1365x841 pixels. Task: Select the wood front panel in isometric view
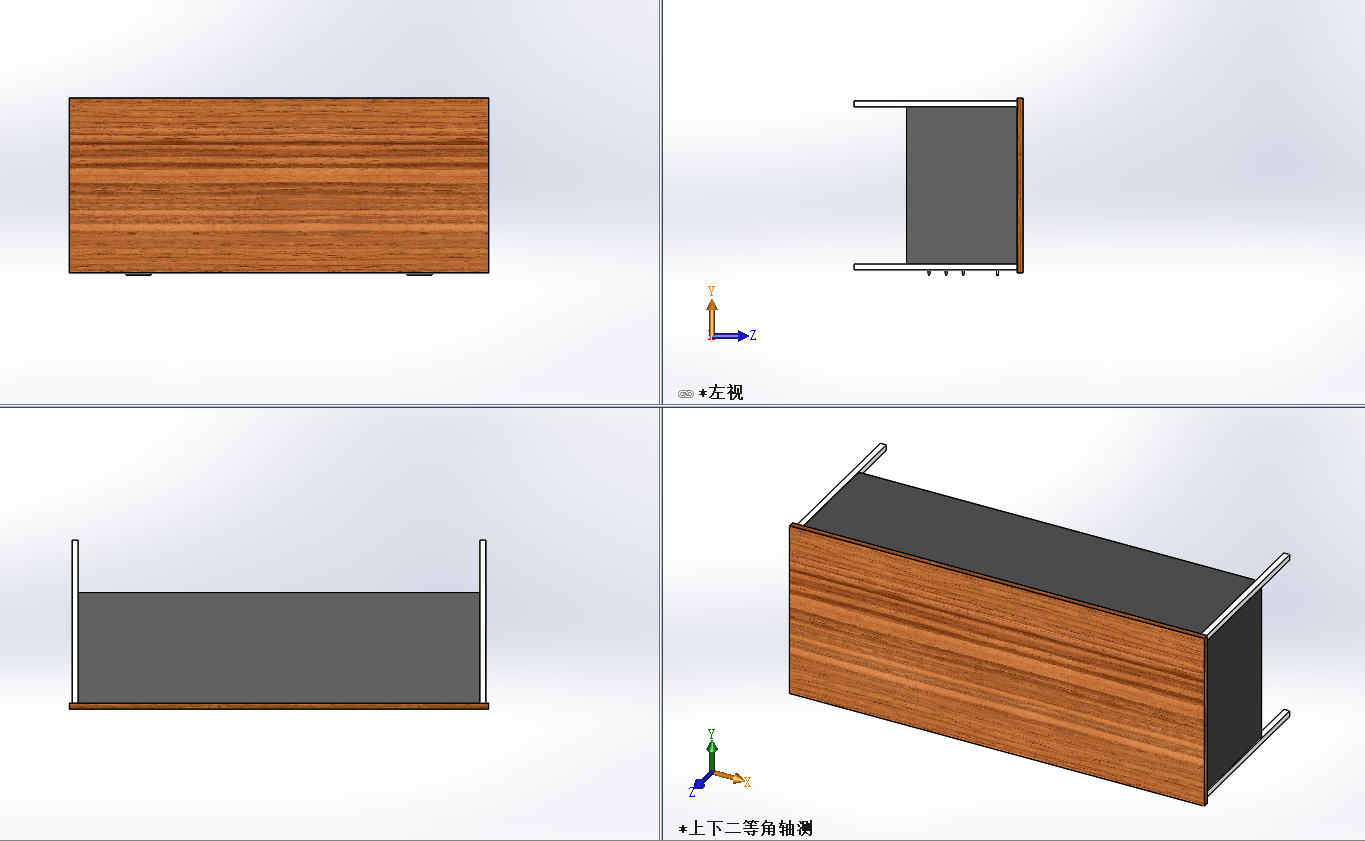pos(995,665)
